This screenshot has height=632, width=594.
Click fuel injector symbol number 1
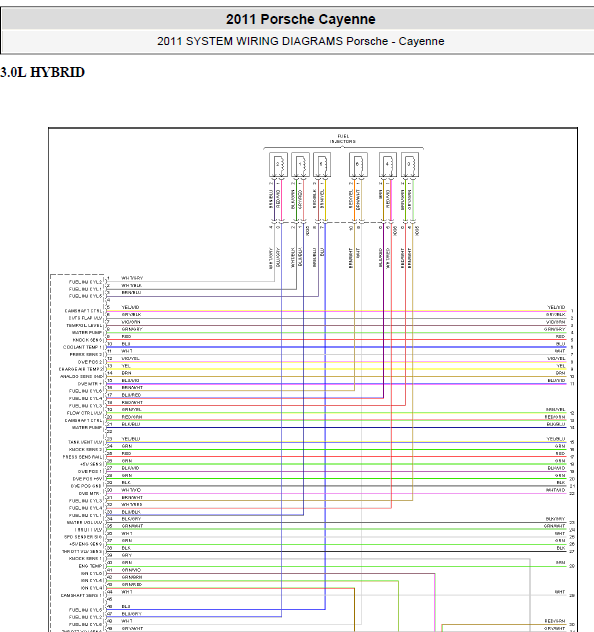(x=300, y=164)
